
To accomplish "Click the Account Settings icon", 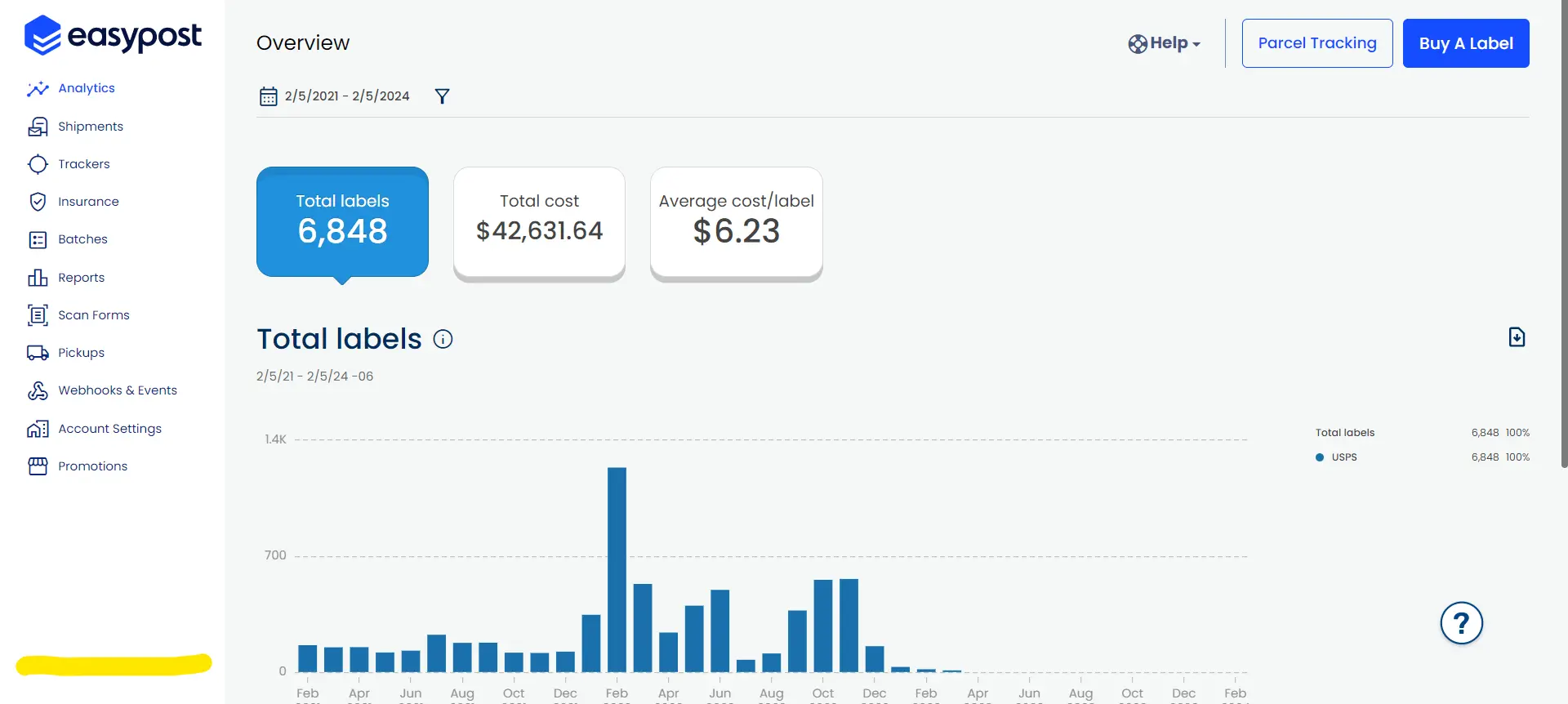I will pos(38,429).
